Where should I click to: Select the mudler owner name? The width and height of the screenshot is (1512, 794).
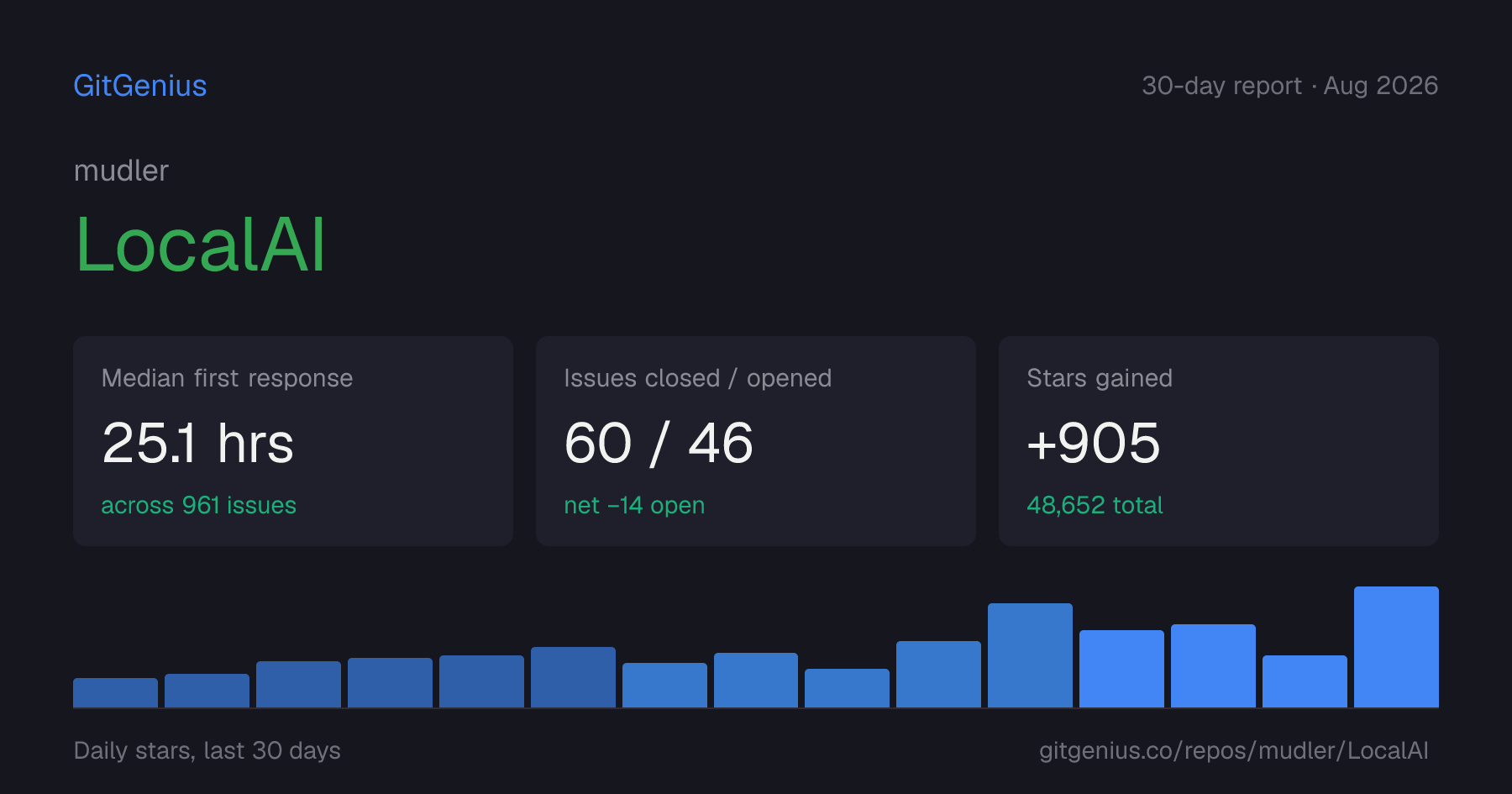121,171
